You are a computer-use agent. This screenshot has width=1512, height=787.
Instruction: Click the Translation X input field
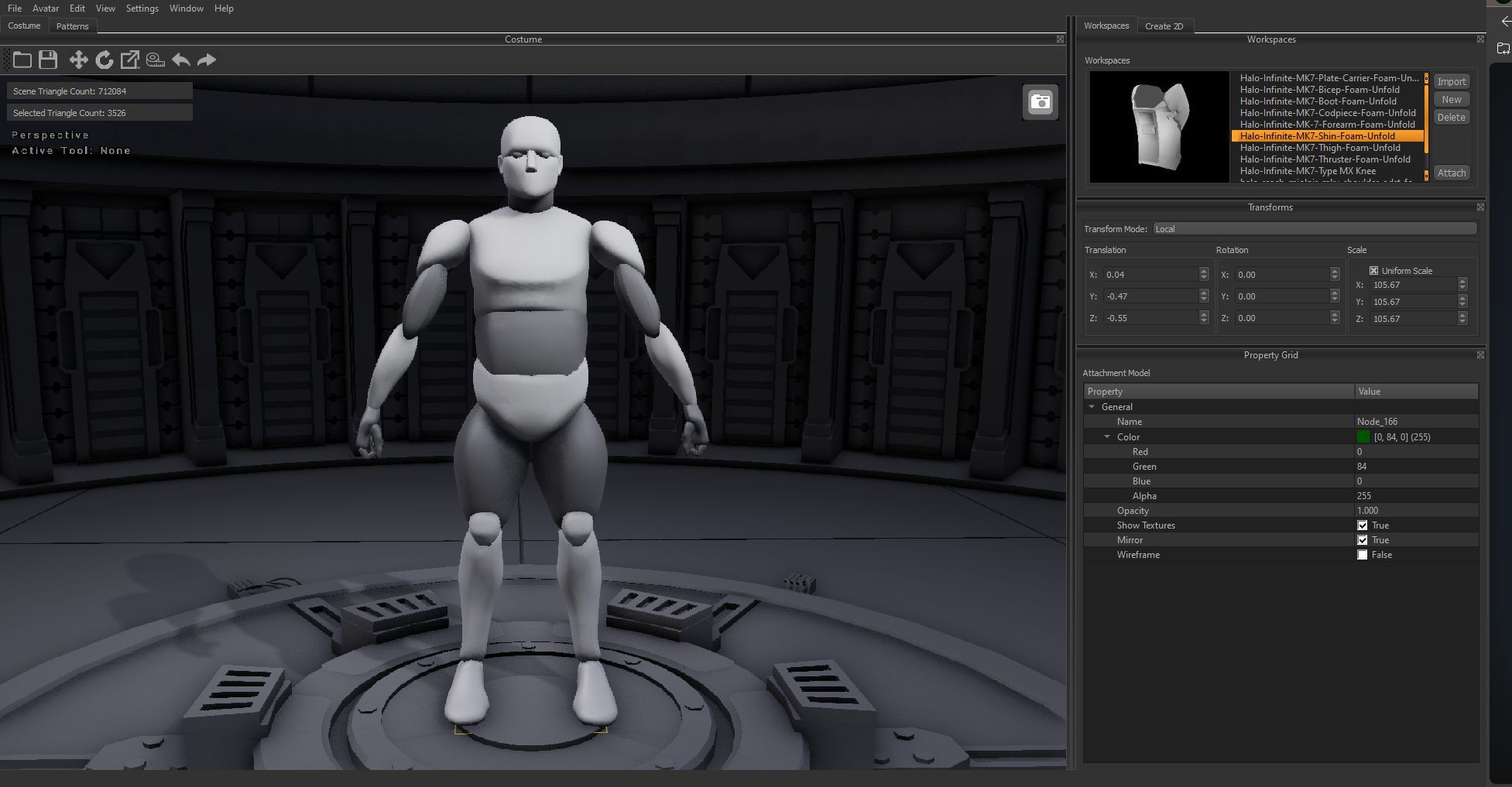pyautogui.click(x=1150, y=274)
